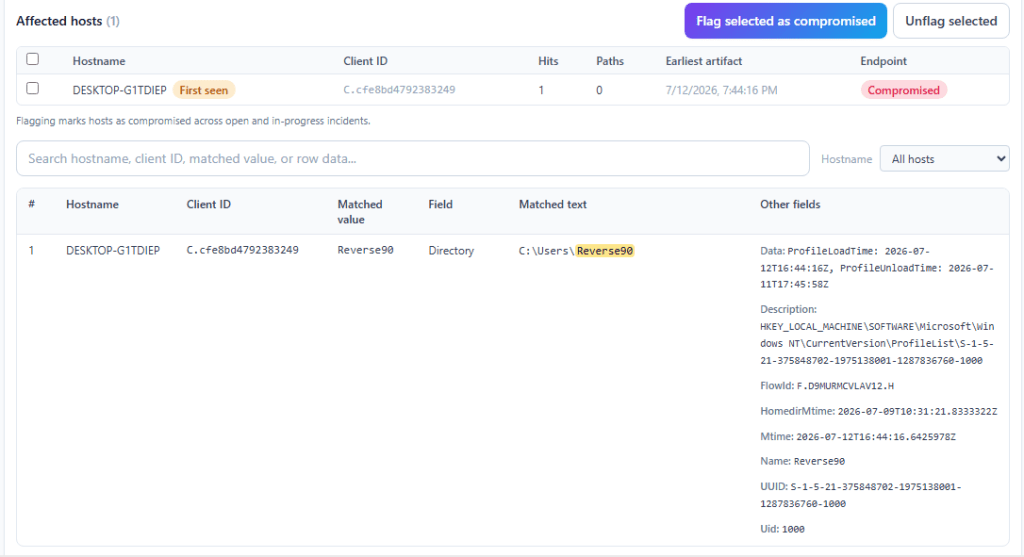The image size is (1024, 557).
Task: Click the Compromised endpoint badge
Action: pos(903,90)
